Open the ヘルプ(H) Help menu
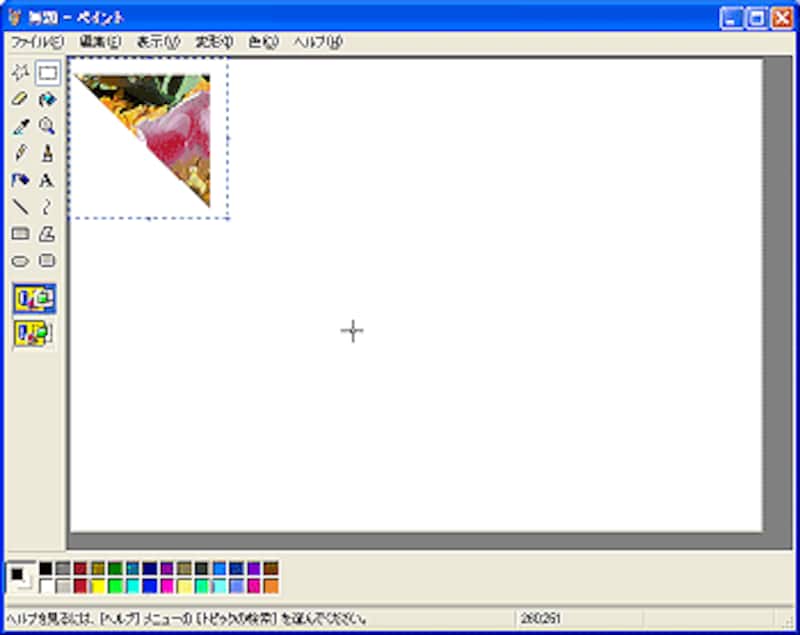This screenshot has width=800, height=635. 318,42
